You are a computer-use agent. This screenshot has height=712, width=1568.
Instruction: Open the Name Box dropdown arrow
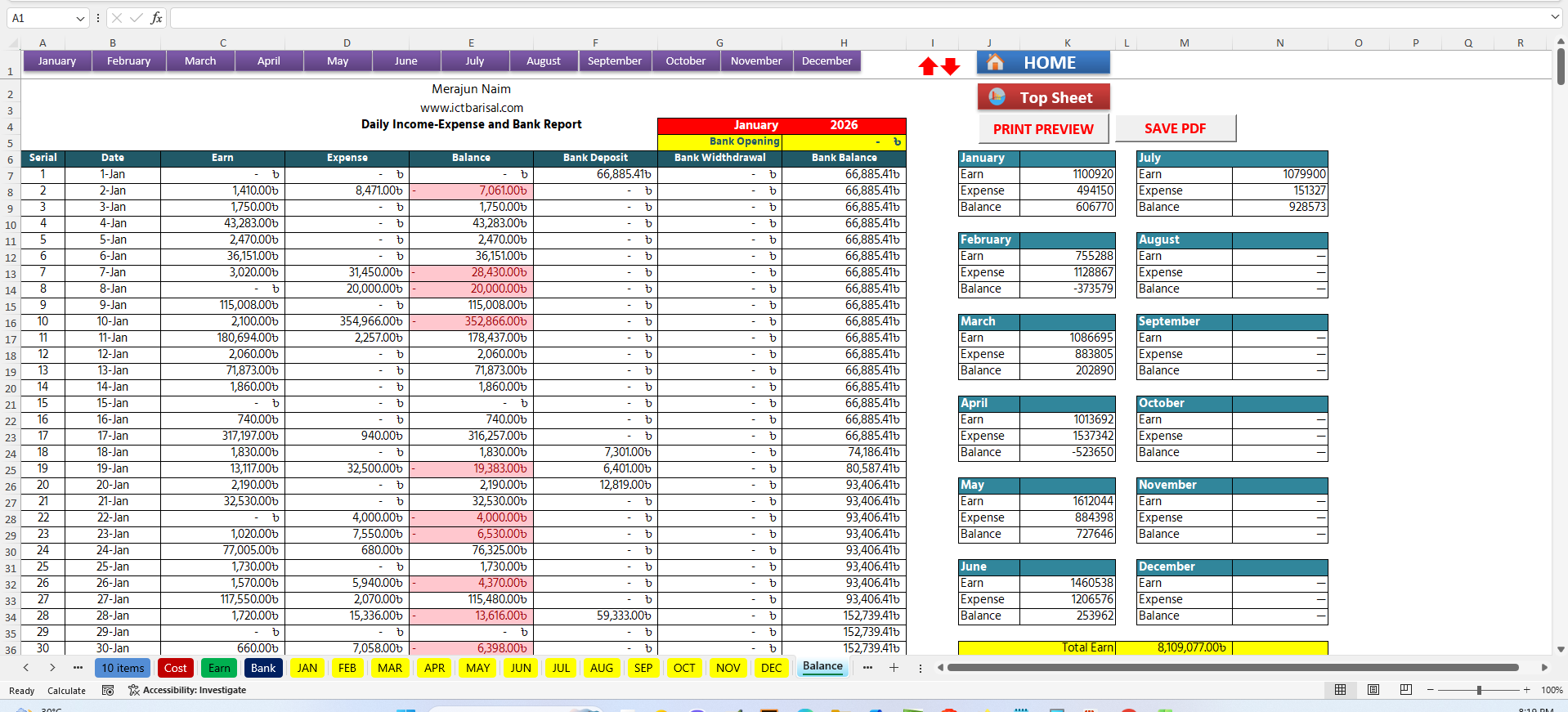[x=79, y=18]
